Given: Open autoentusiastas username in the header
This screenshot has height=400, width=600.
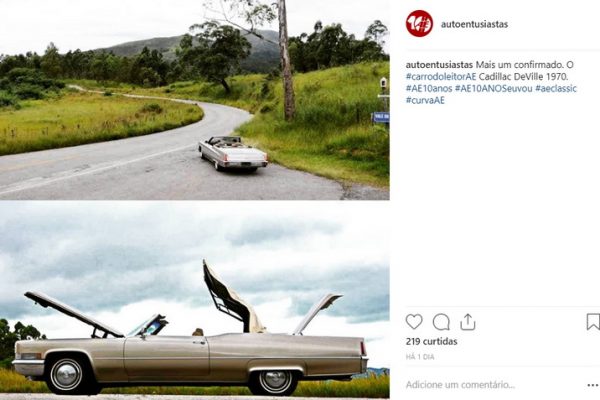Looking at the screenshot, I should pos(474,24).
